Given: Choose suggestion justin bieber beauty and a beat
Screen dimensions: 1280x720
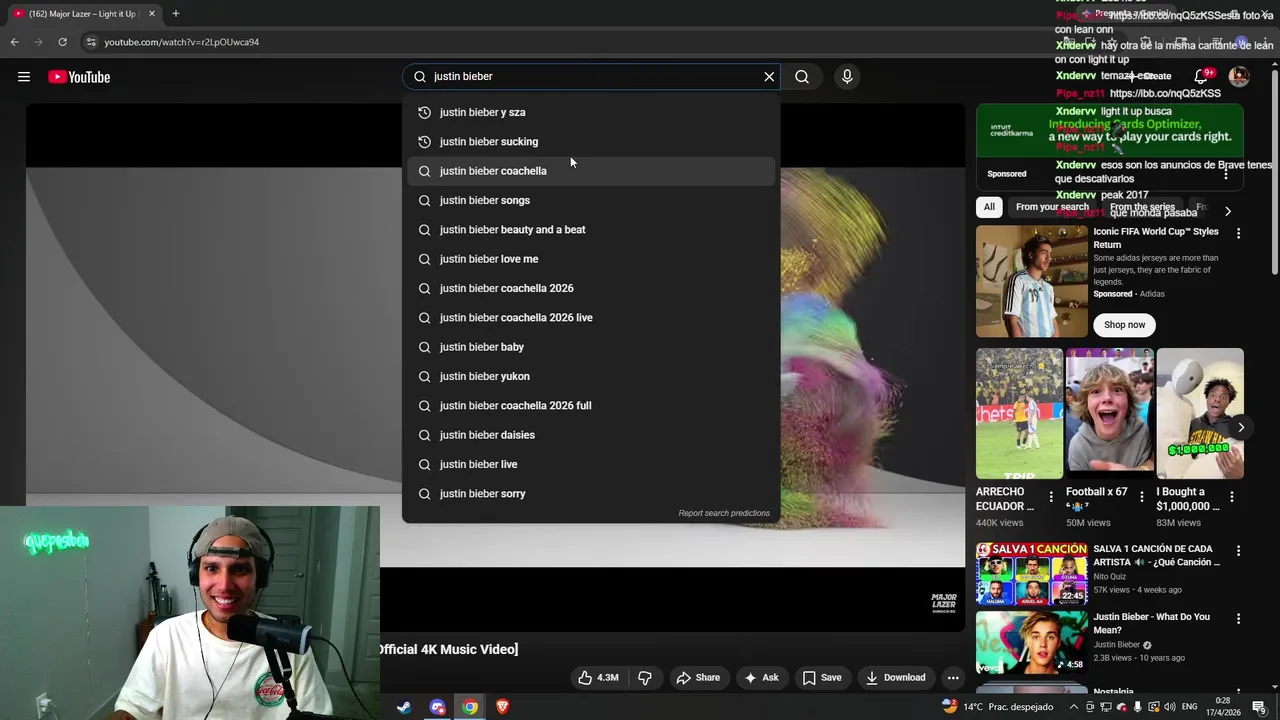Looking at the screenshot, I should 591,230.
